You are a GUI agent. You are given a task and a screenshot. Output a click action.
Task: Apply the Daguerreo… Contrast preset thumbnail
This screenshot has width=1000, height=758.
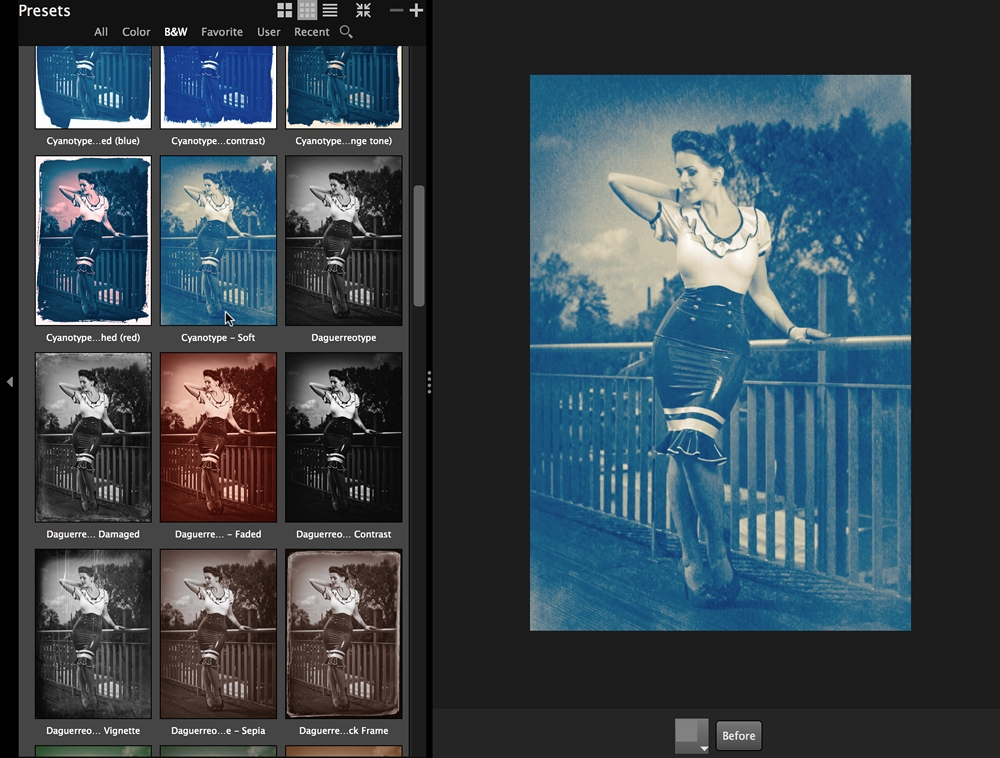click(x=344, y=437)
